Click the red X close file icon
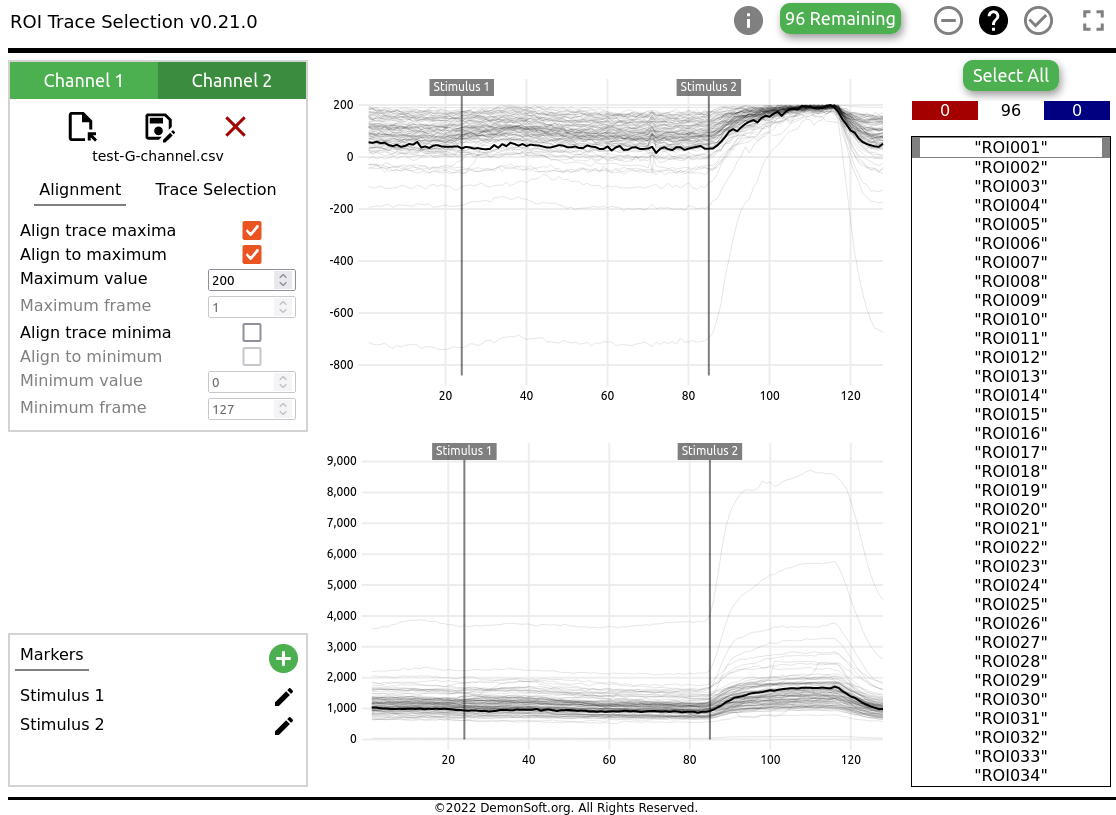The height and width of the screenshot is (815, 1116). click(235, 126)
